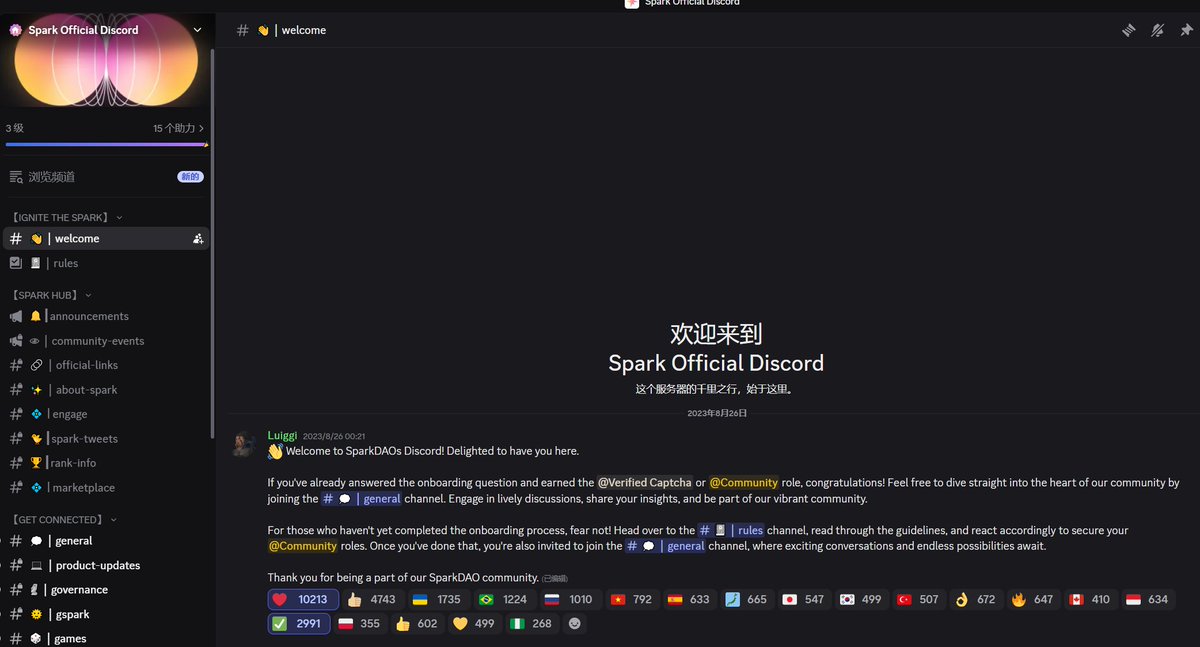Open the Threads icon in header

coord(1129,30)
